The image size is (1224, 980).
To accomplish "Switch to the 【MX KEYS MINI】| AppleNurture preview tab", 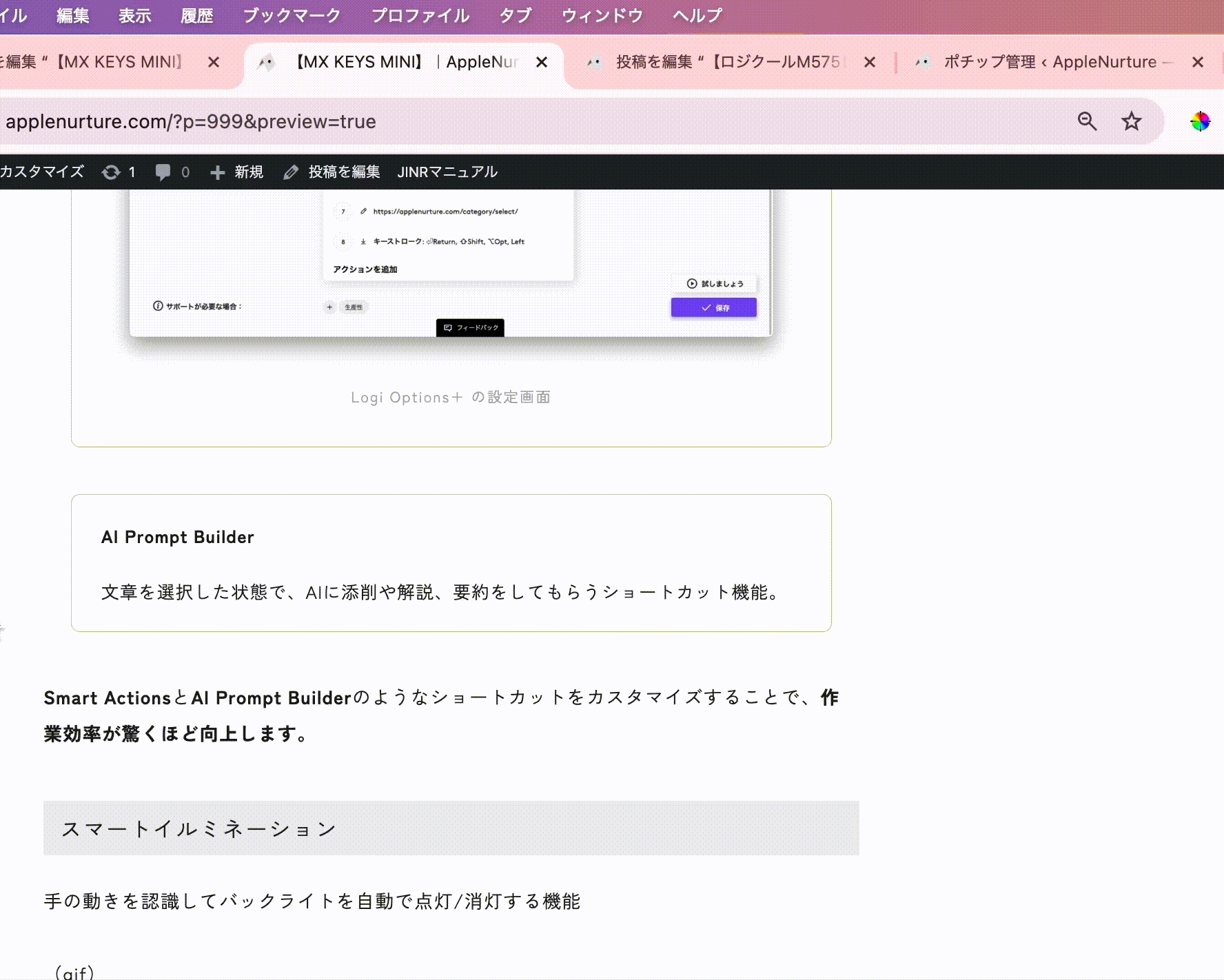I will pos(404,63).
